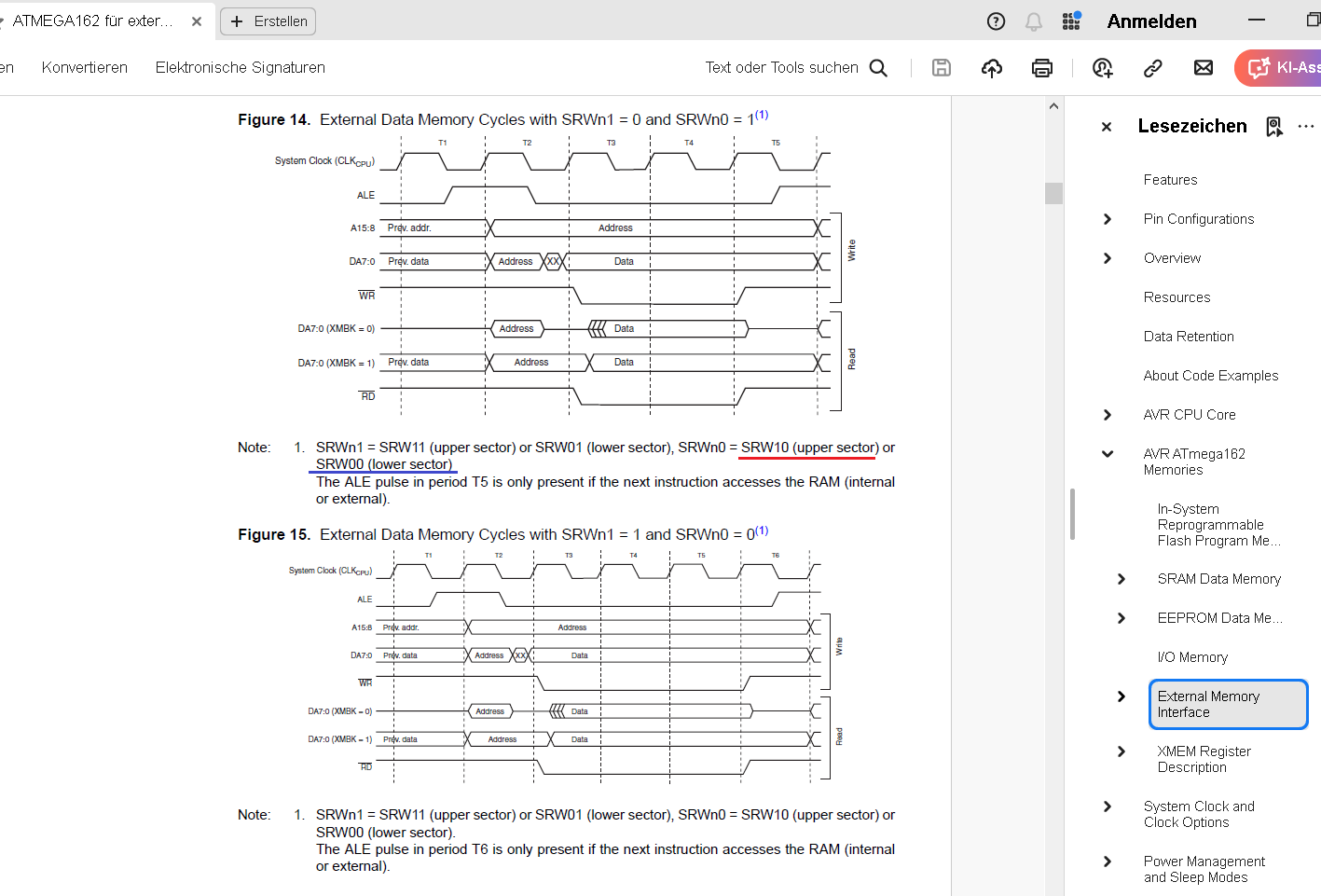Click the Lesezeichen panel scrollbar thumb
This screenshot has width=1321, height=896.
pyautogui.click(x=1072, y=514)
